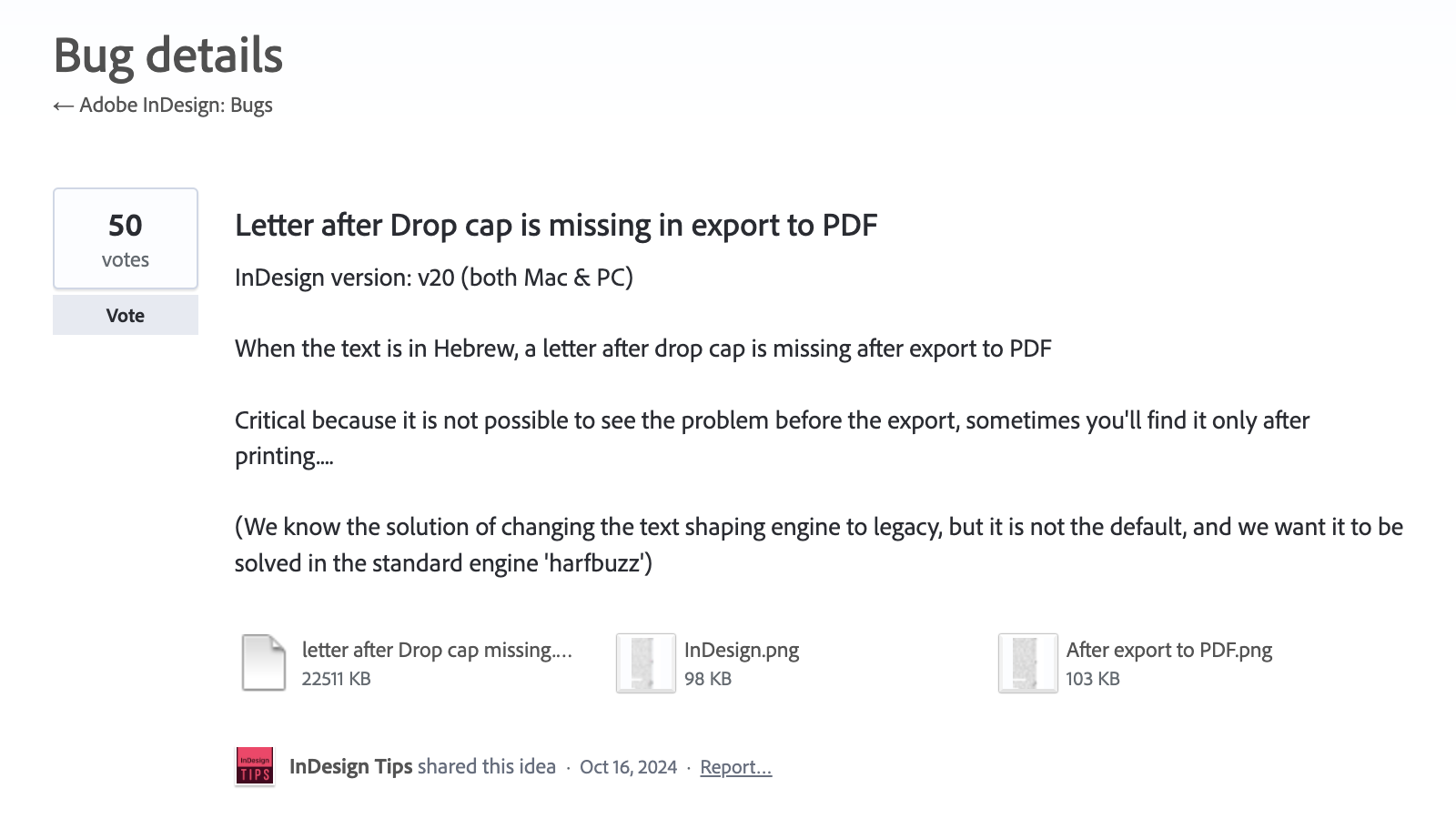Open the After export to PDF.png thumbnail
Screen dimensions: 1456x839
click(1027, 662)
